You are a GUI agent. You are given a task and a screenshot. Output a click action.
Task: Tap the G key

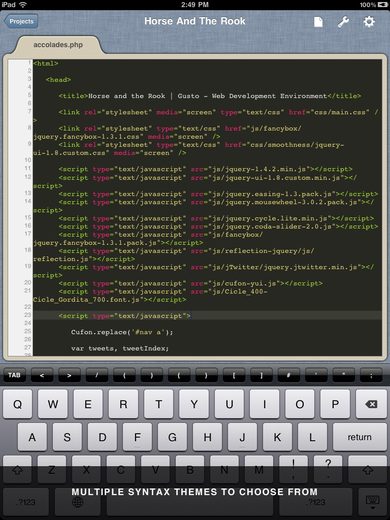coord(172,437)
